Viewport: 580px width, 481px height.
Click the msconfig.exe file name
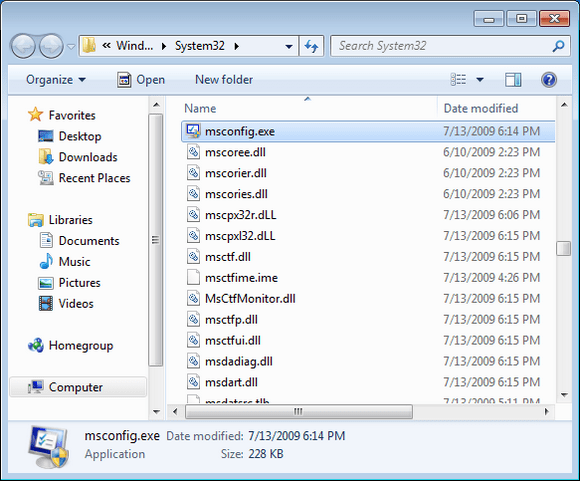(x=240, y=131)
